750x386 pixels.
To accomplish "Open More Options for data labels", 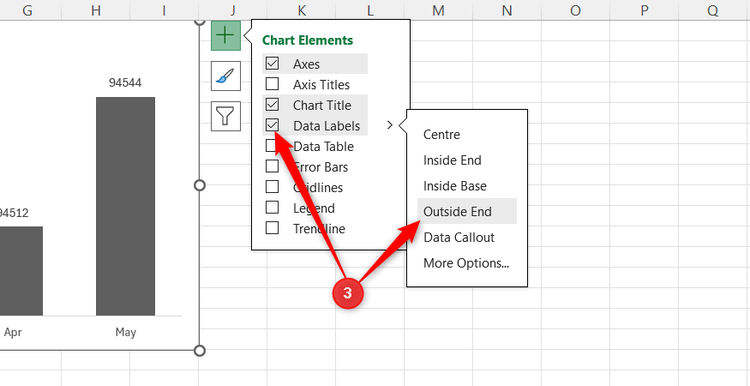I will coord(466,263).
